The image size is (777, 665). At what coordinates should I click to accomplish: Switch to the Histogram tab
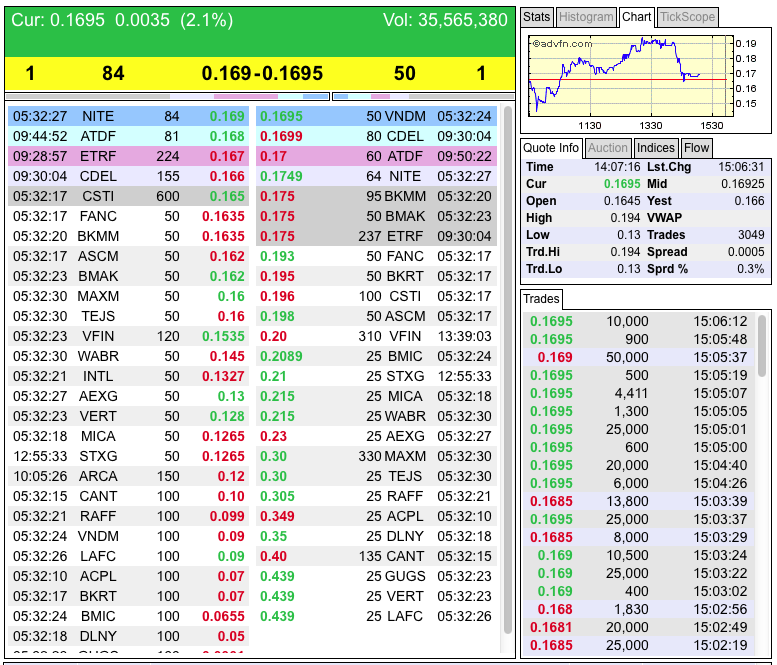(586, 17)
